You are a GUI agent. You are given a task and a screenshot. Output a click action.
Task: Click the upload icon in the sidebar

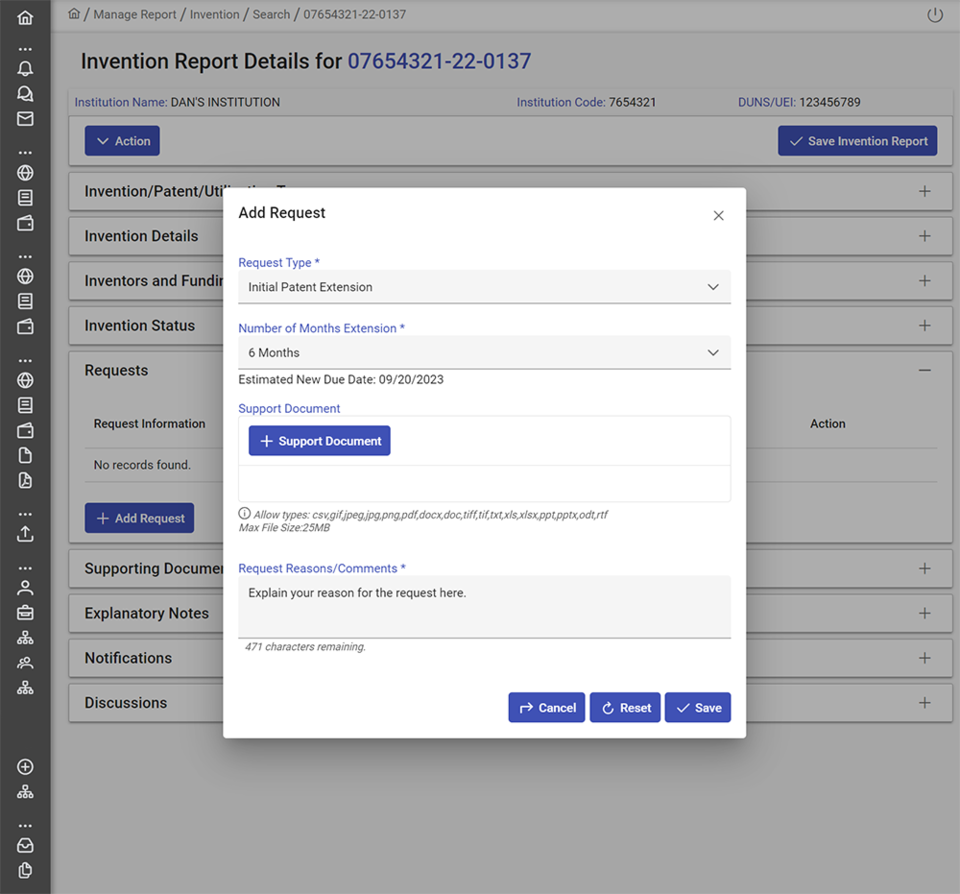[x=25, y=533]
